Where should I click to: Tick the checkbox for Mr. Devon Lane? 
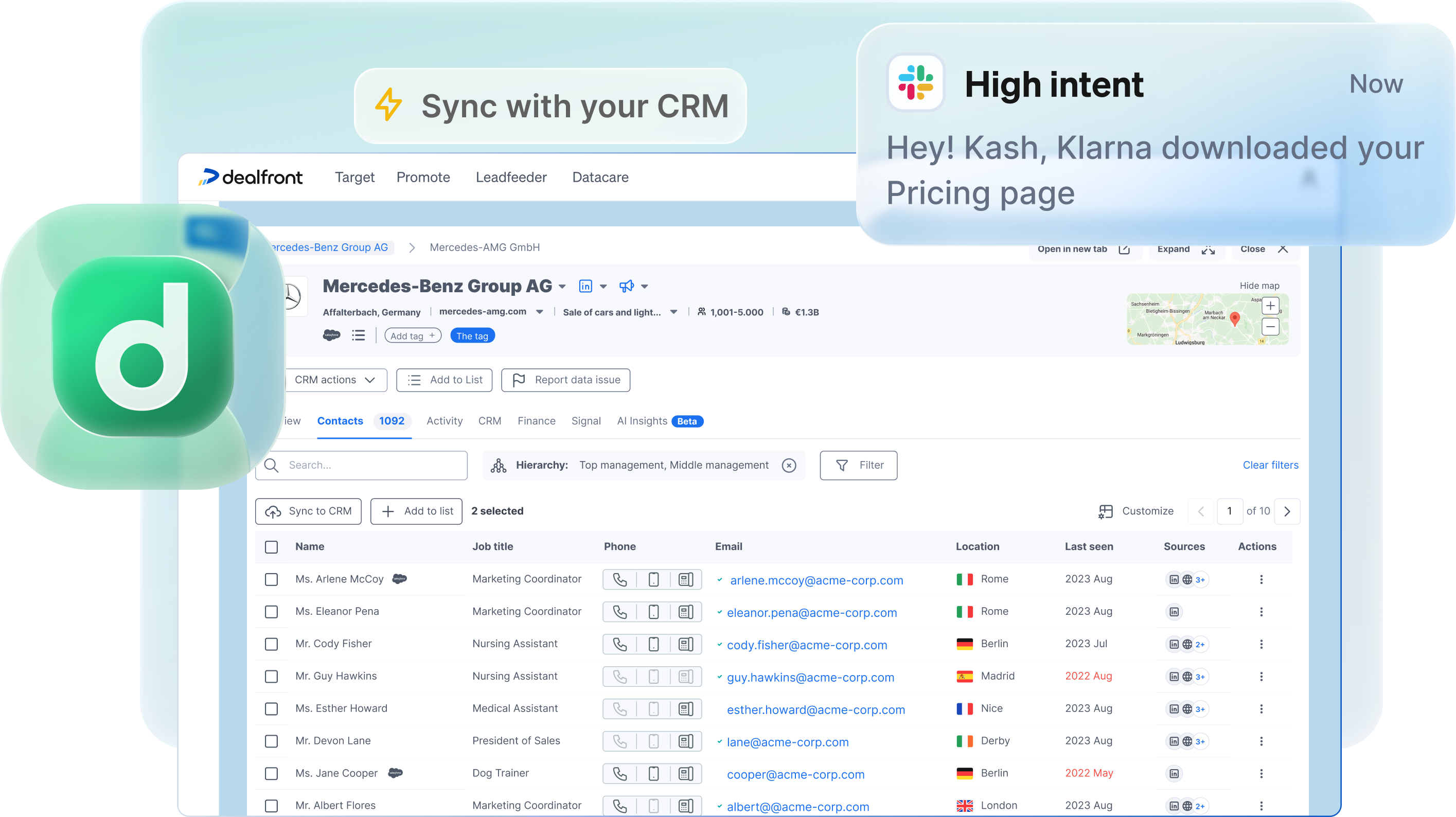[x=271, y=741]
